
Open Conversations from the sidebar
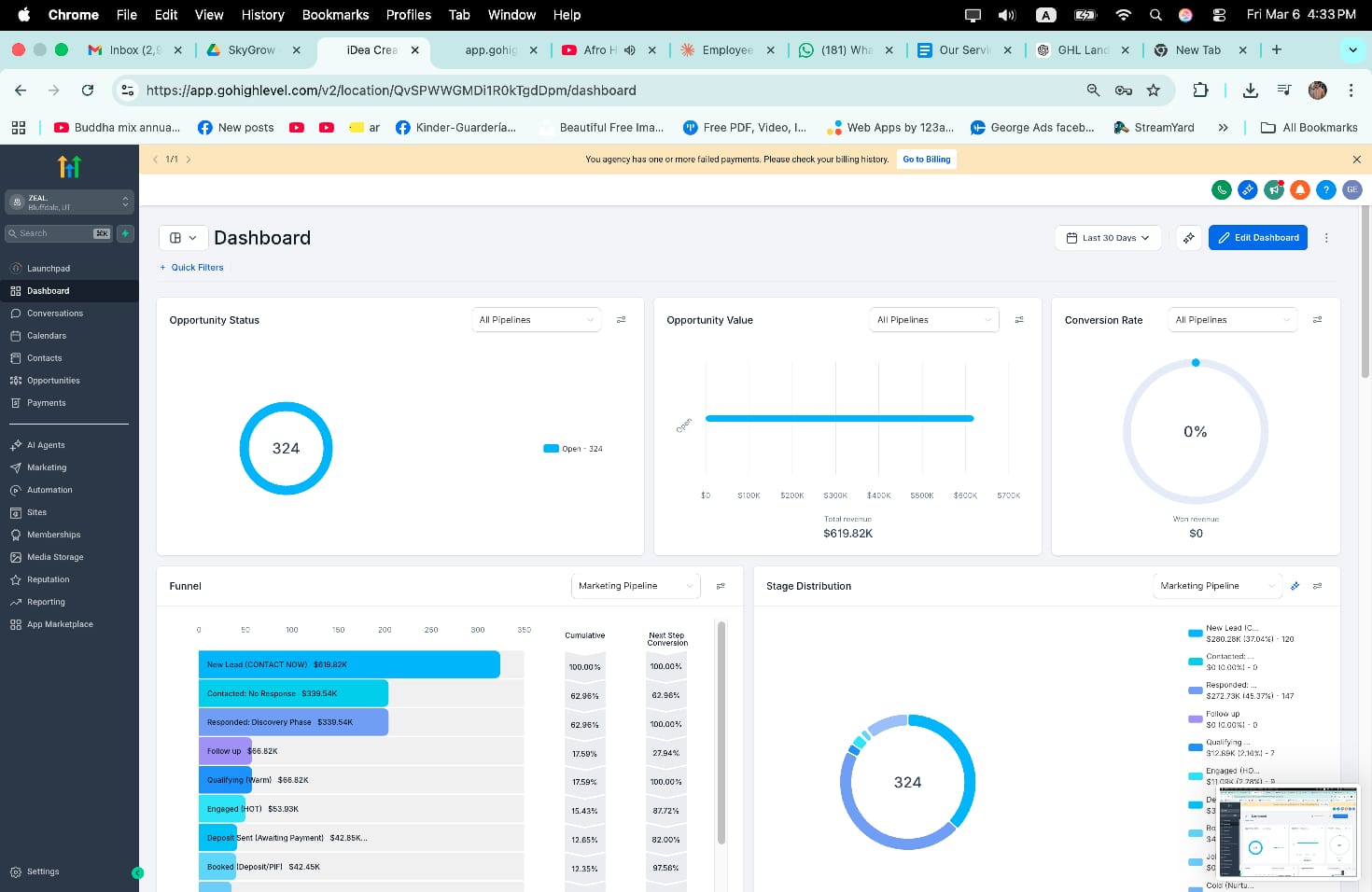click(x=53, y=313)
